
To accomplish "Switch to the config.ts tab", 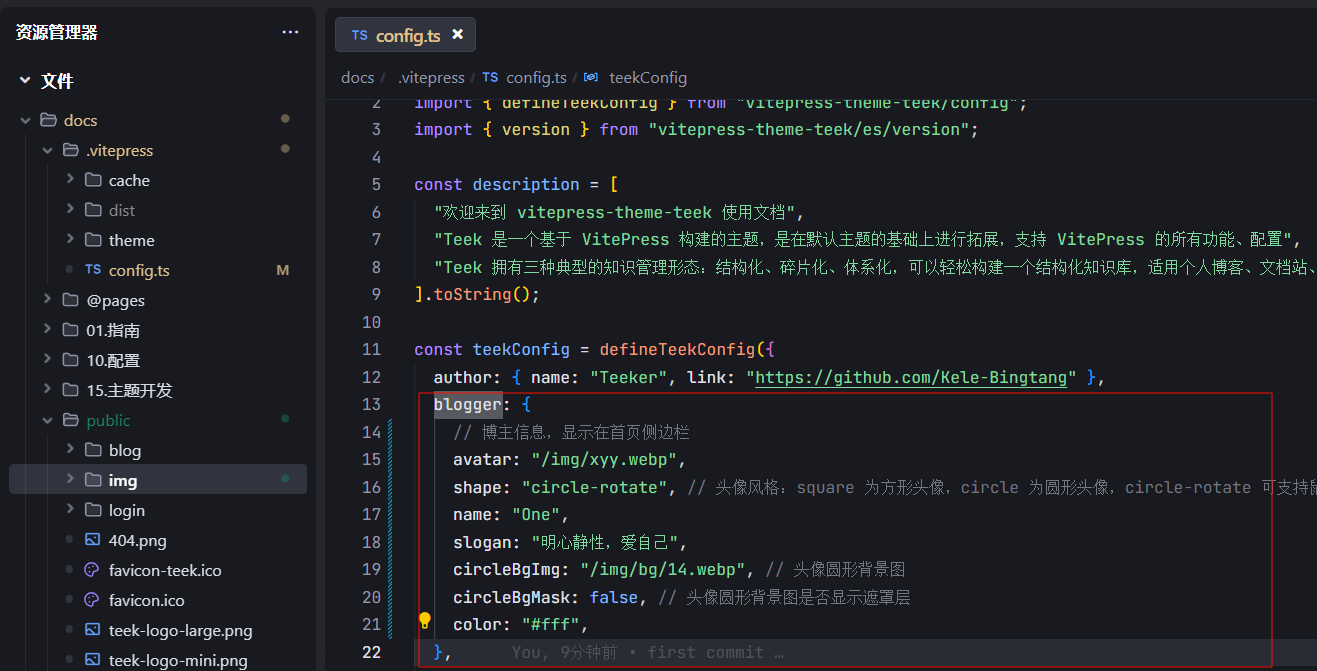I will [x=405, y=35].
